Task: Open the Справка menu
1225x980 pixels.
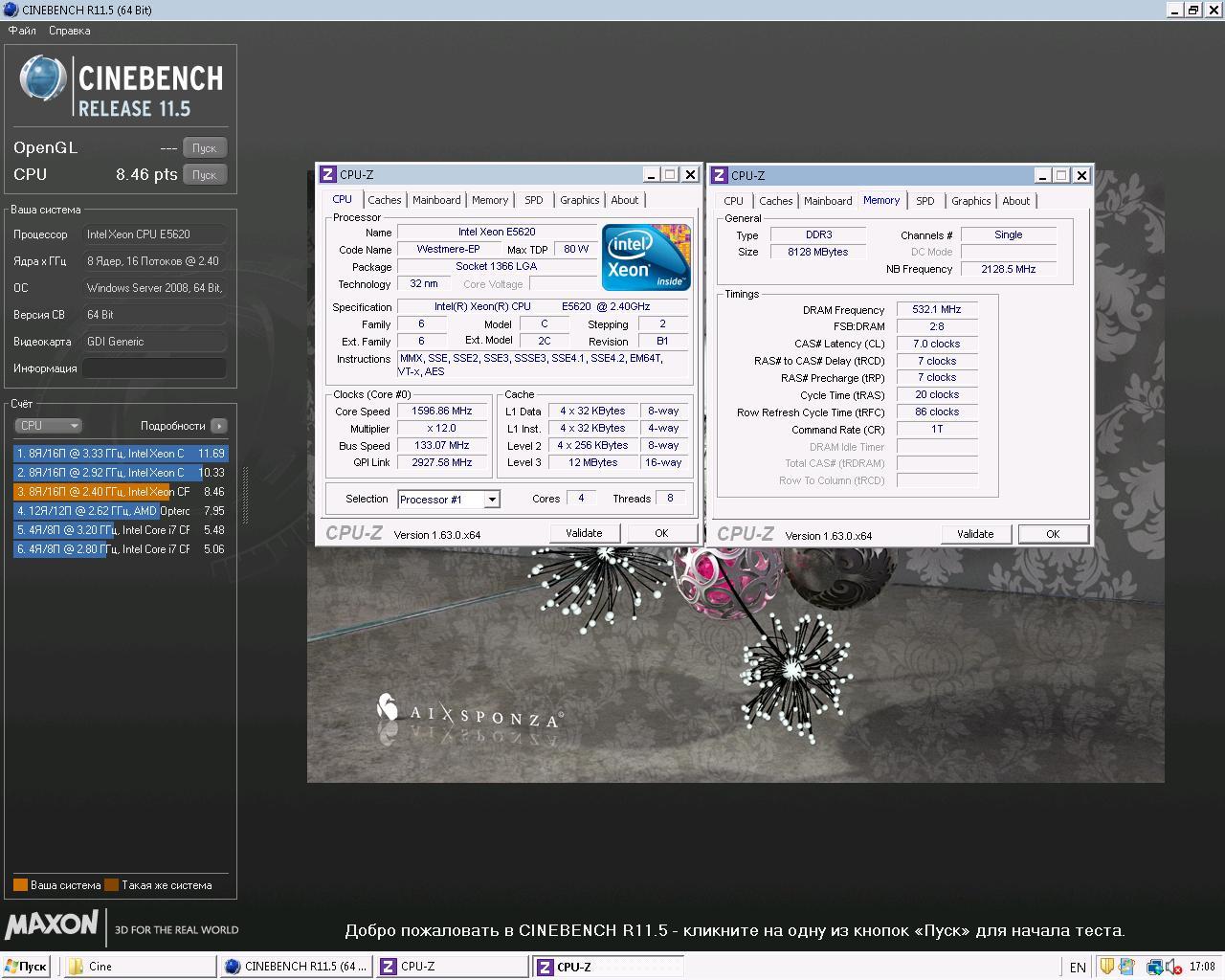Action: (x=70, y=31)
